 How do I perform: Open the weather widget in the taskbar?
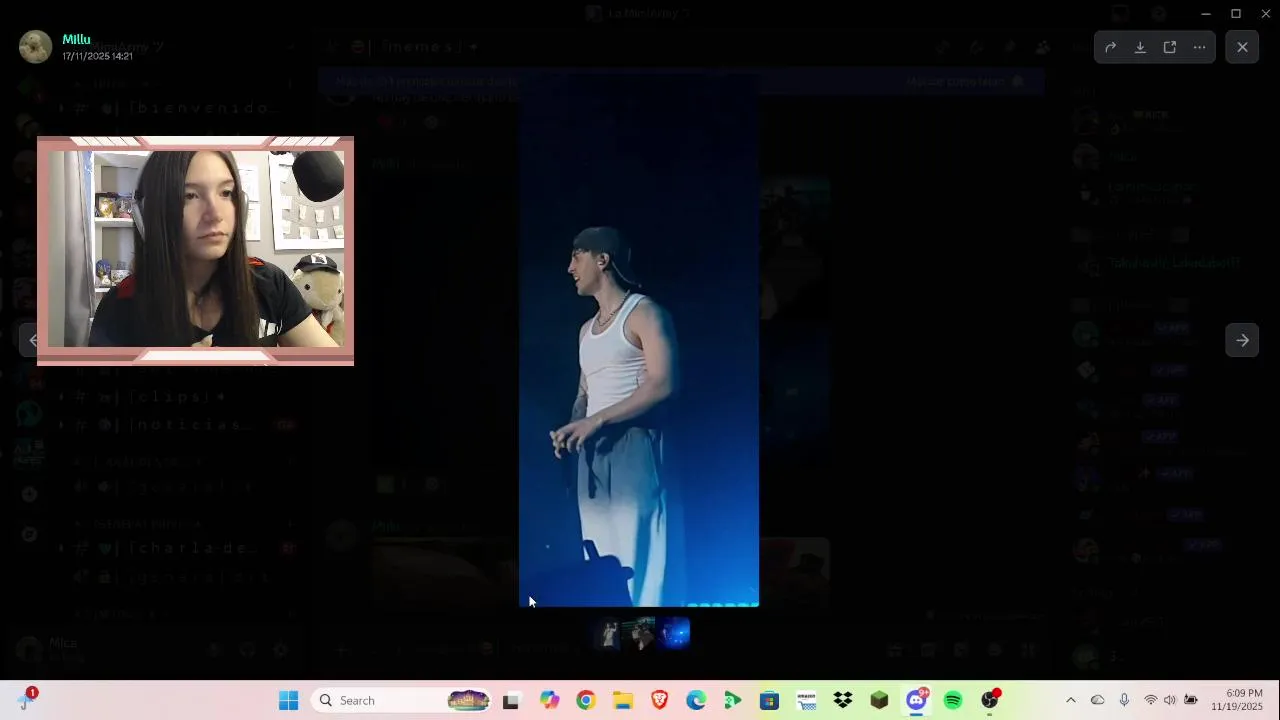26,699
